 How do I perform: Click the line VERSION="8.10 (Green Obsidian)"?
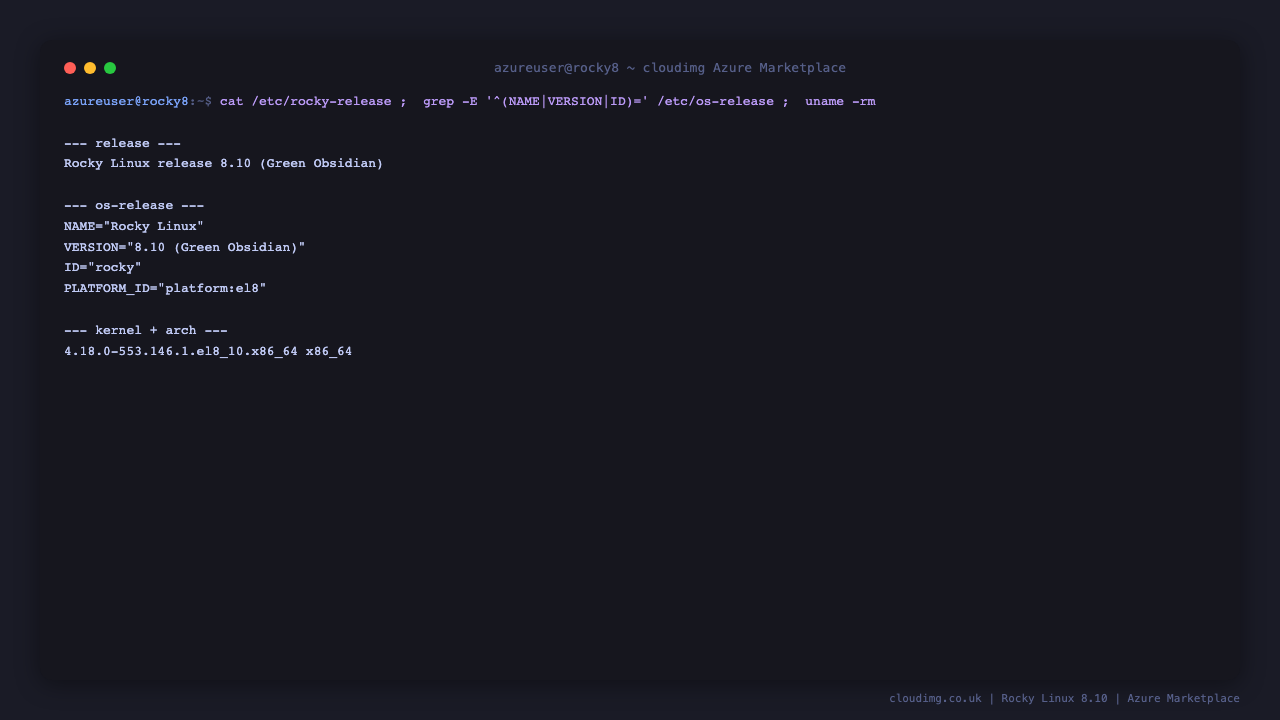click(x=185, y=247)
